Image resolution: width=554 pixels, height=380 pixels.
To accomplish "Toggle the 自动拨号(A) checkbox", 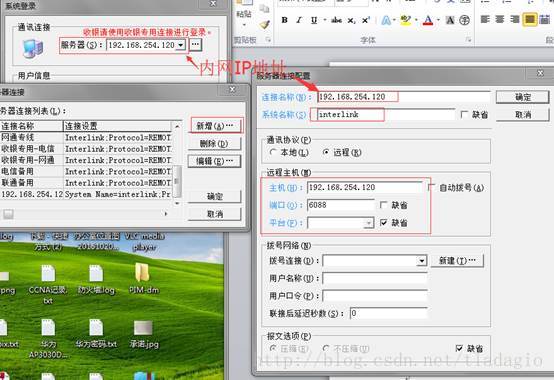I will pos(431,188).
